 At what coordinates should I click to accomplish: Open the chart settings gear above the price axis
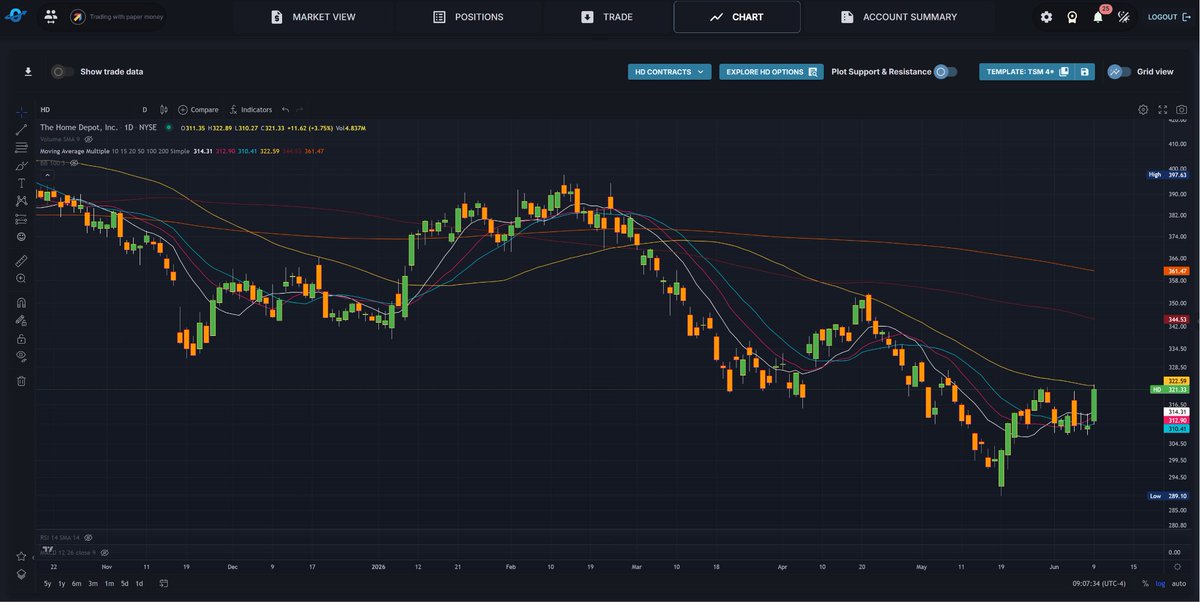[1143, 109]
